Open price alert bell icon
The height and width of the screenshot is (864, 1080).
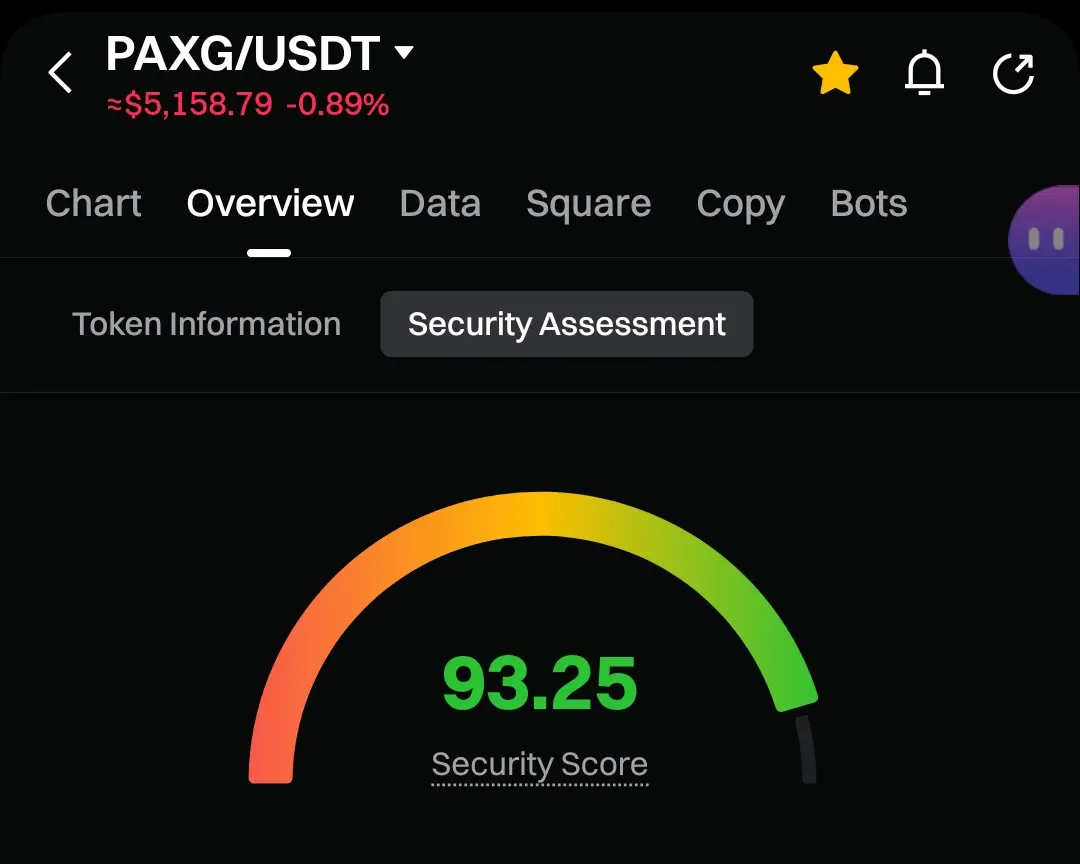[x=924, y=72]
